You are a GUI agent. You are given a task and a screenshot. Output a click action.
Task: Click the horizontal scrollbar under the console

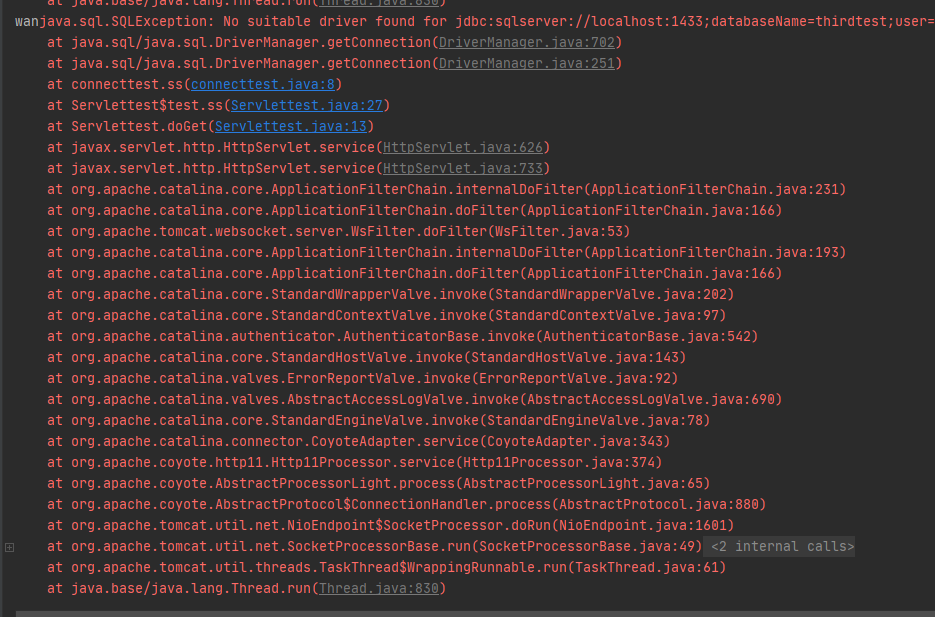click(x=475, y=613)
